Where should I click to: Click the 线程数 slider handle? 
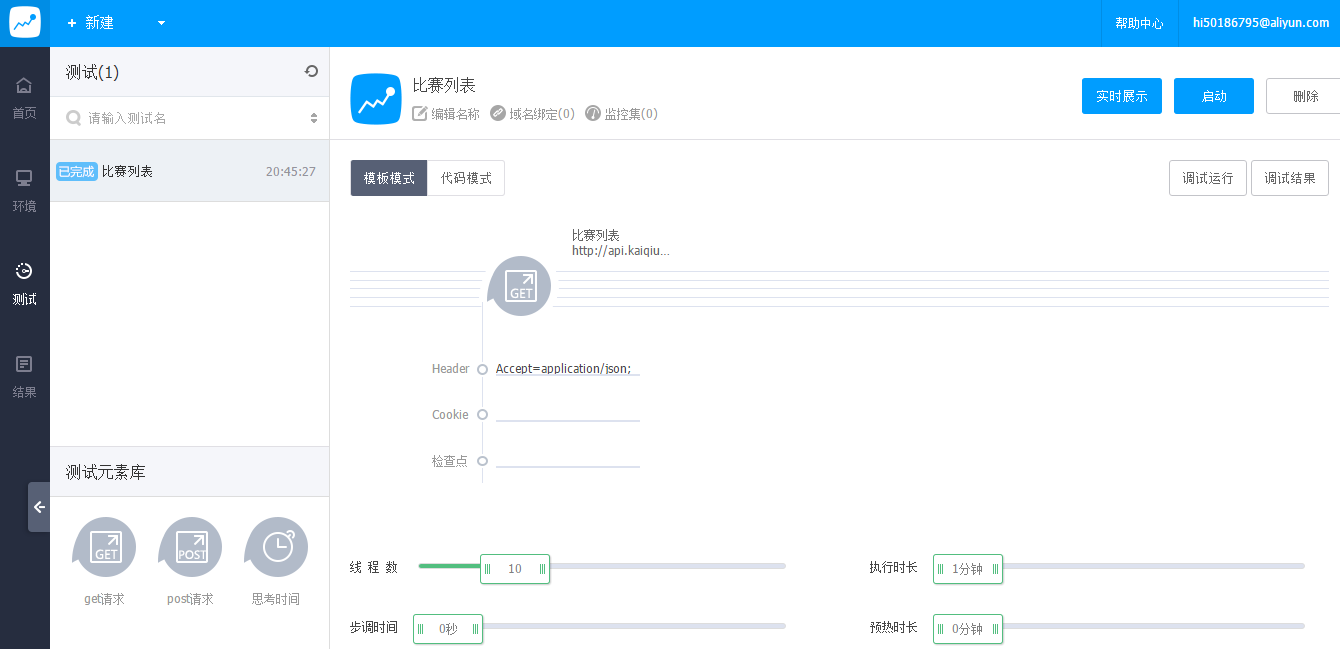[x=514, y=569]
